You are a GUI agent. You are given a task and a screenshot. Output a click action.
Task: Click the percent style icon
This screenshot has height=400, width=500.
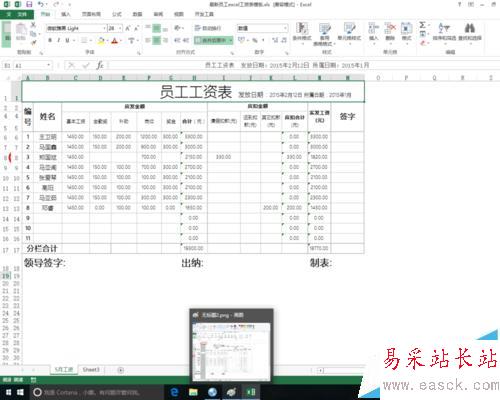pos(255,40)
